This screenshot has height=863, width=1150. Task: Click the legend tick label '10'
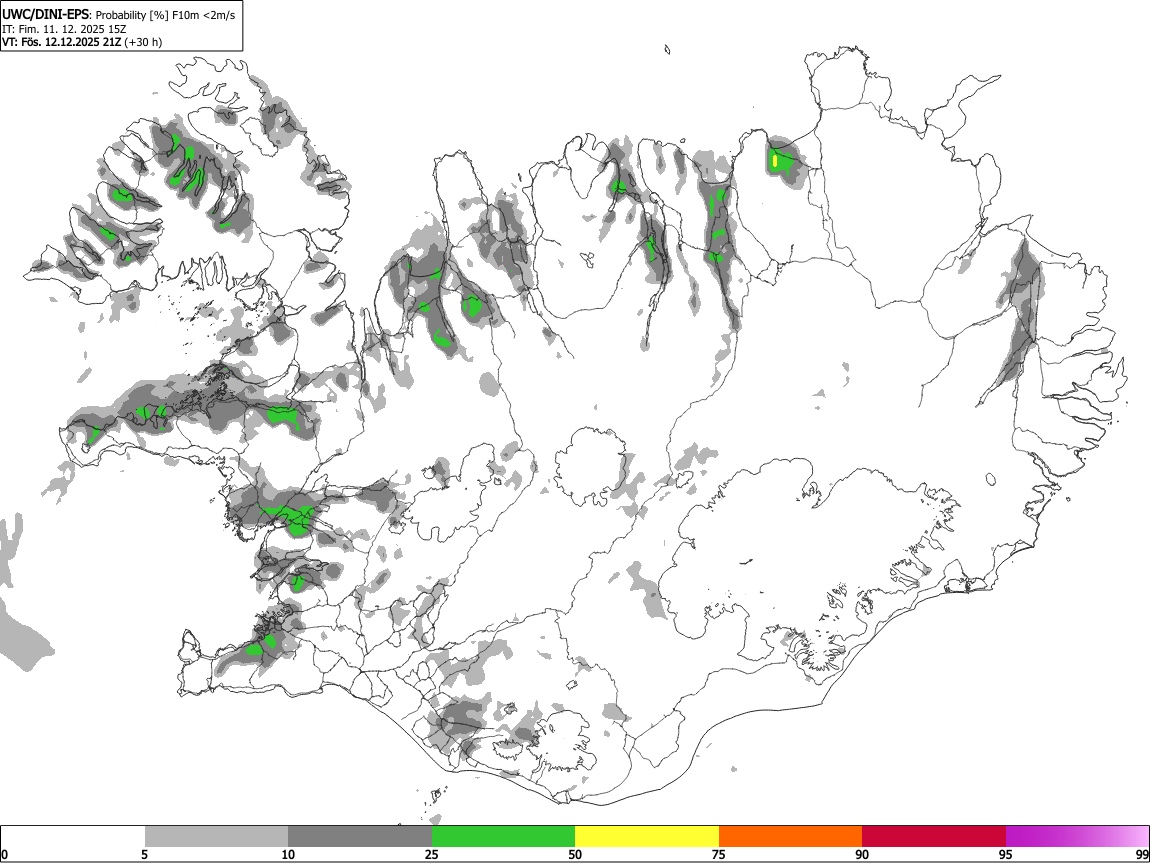point(288,854)
